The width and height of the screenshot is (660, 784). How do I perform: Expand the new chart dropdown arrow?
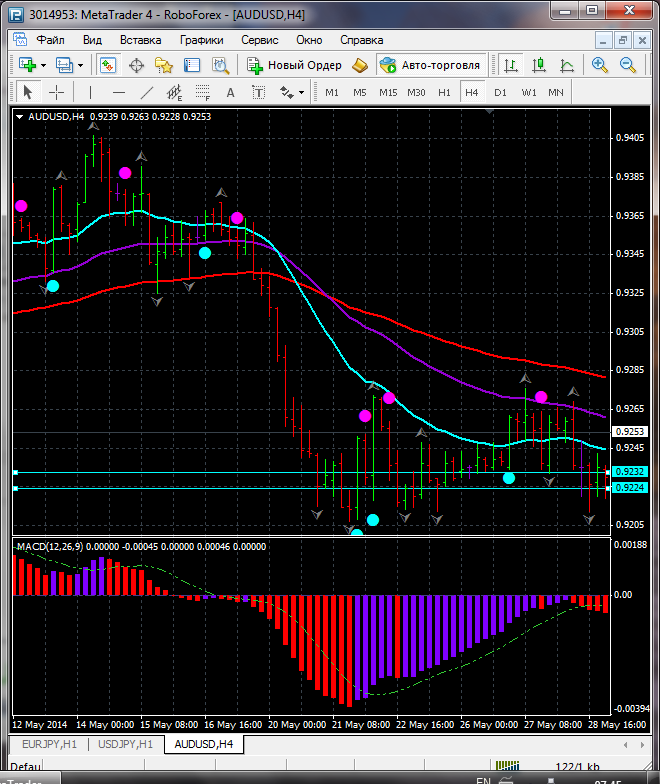[44, 66]
